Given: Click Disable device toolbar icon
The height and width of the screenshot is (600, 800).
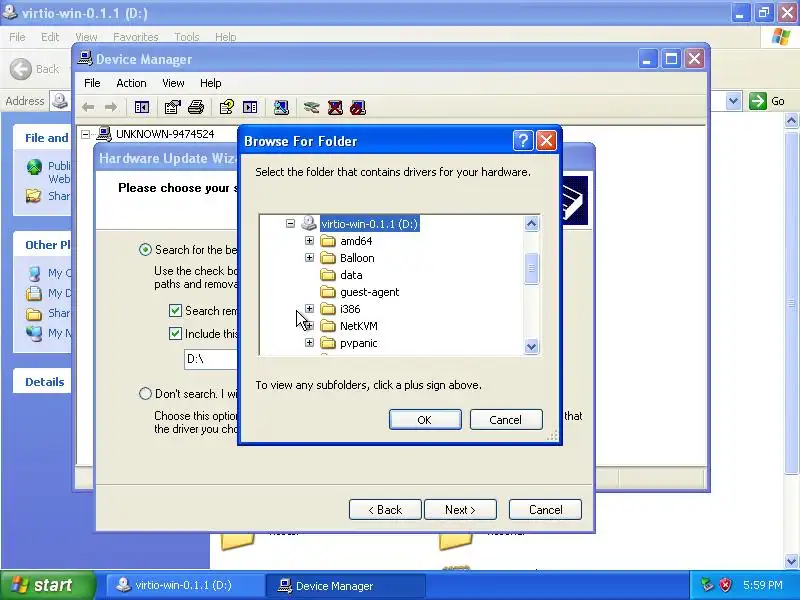Looking at the screenshot, I should pos(358,107).
